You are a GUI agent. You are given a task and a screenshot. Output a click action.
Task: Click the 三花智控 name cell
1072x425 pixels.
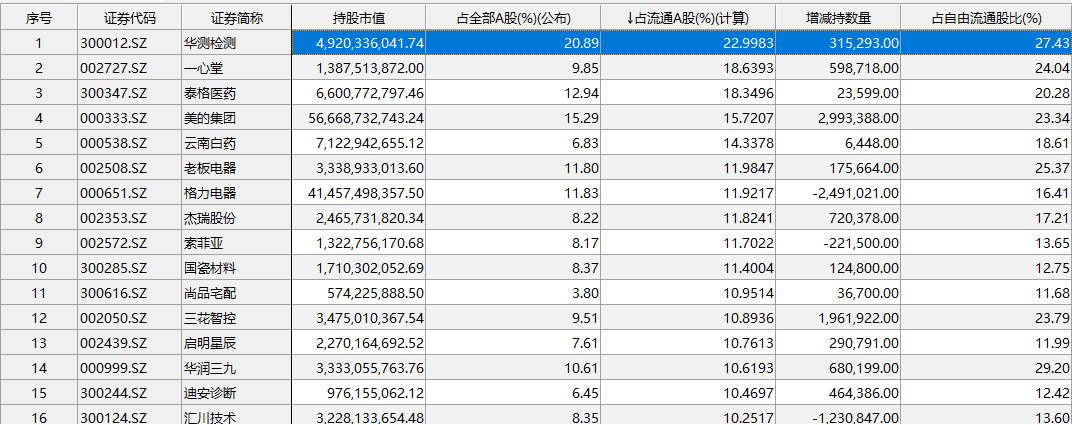(237, 318)
